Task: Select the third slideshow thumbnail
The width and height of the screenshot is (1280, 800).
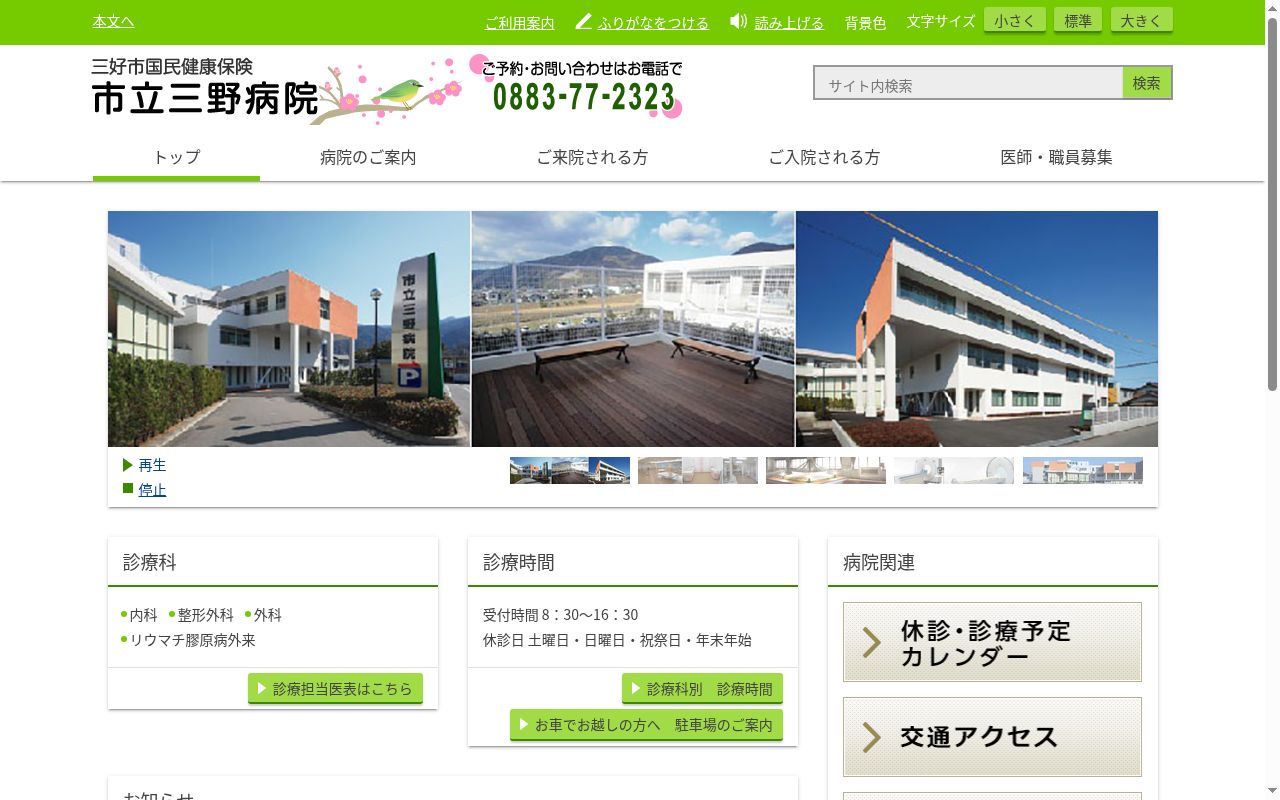Action: [826, 470]
